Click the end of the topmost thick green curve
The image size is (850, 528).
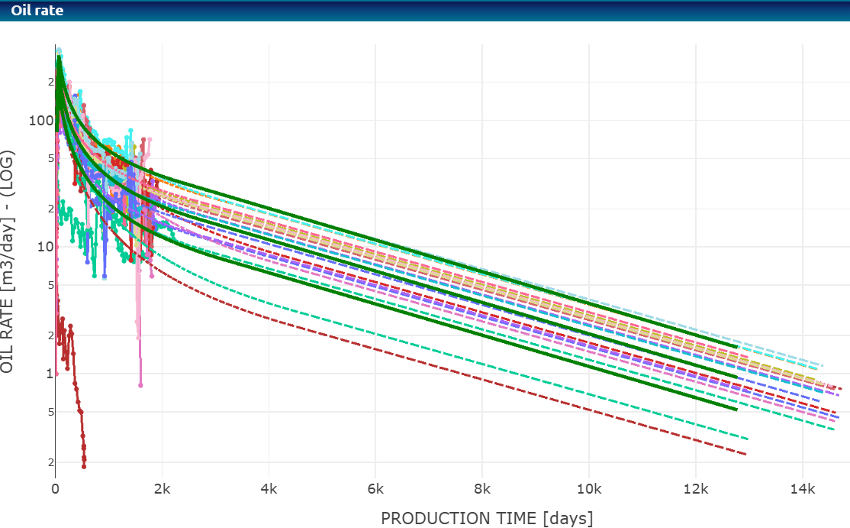coord(737,347)
